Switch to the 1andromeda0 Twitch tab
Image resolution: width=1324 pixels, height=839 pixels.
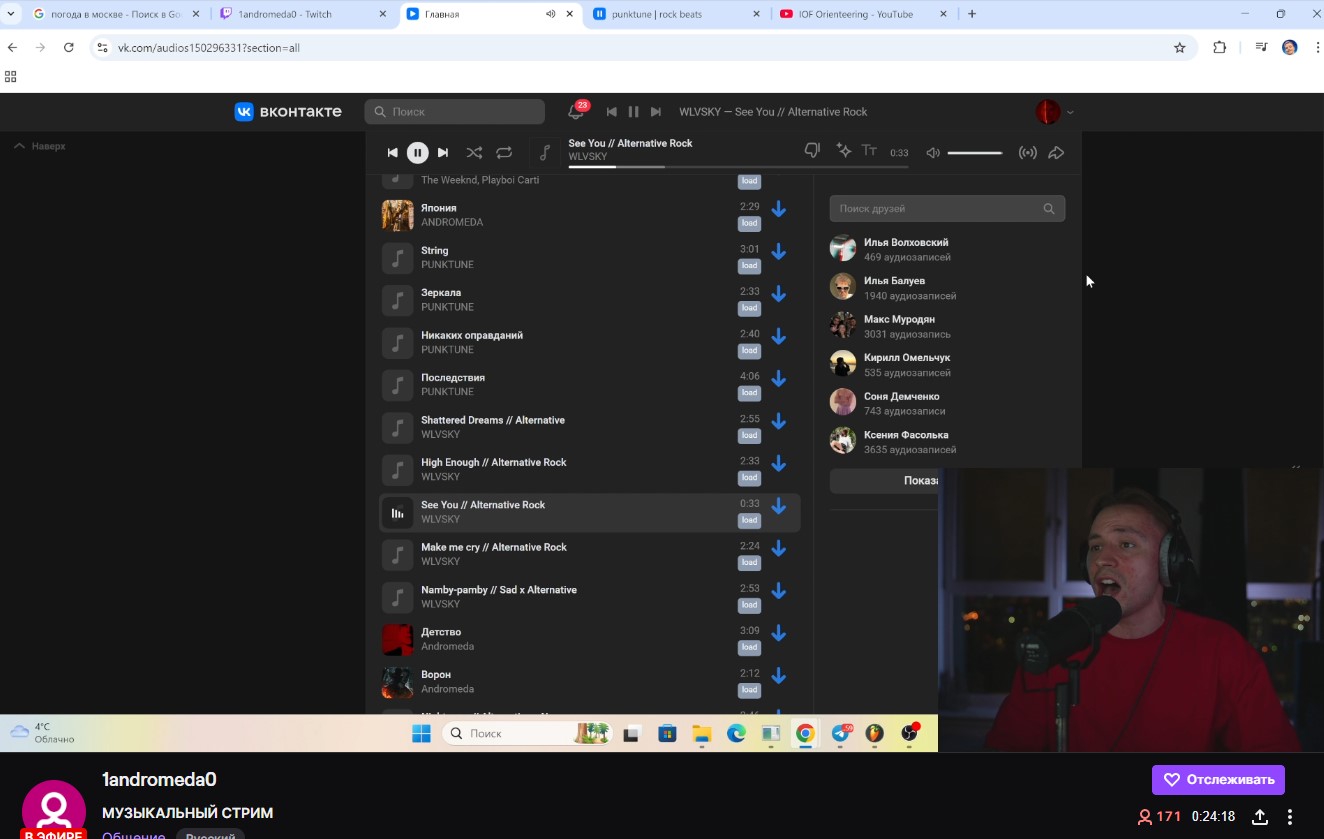(x=304, y=14)
